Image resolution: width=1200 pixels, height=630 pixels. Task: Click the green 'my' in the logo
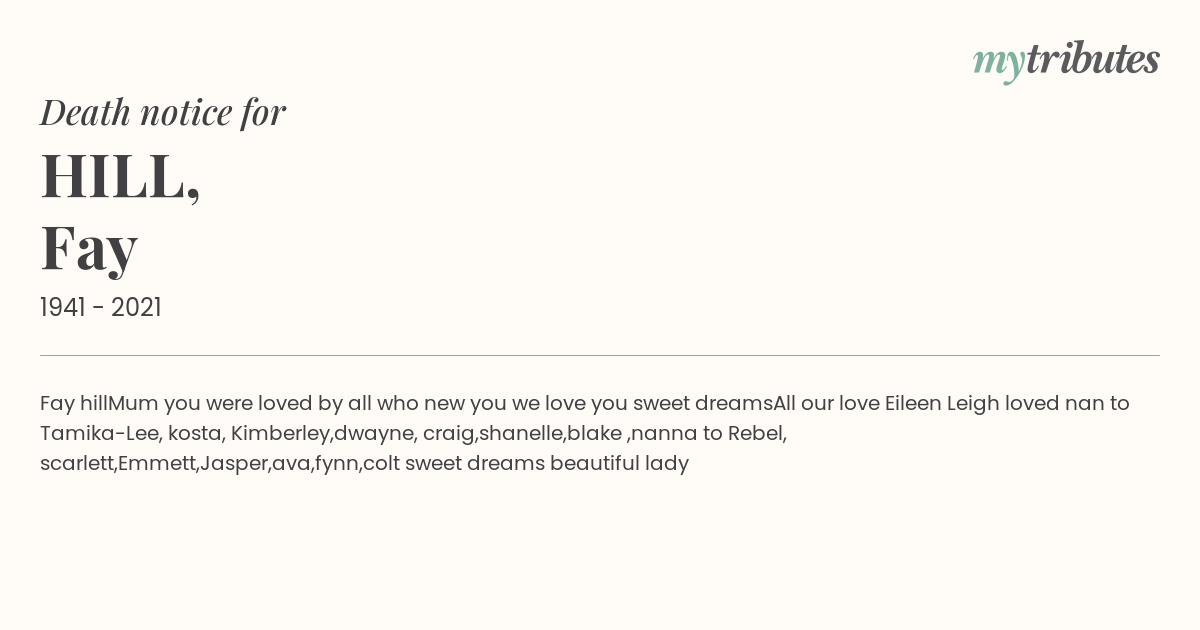click(999, 64)
